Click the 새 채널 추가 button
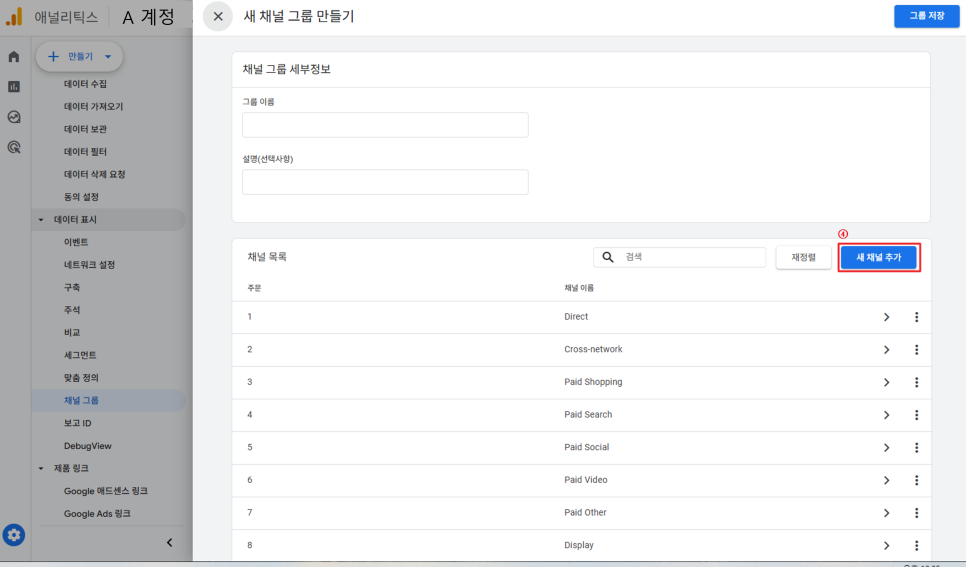Viewport: 966px width, 567px height. (x=879, y=257)
